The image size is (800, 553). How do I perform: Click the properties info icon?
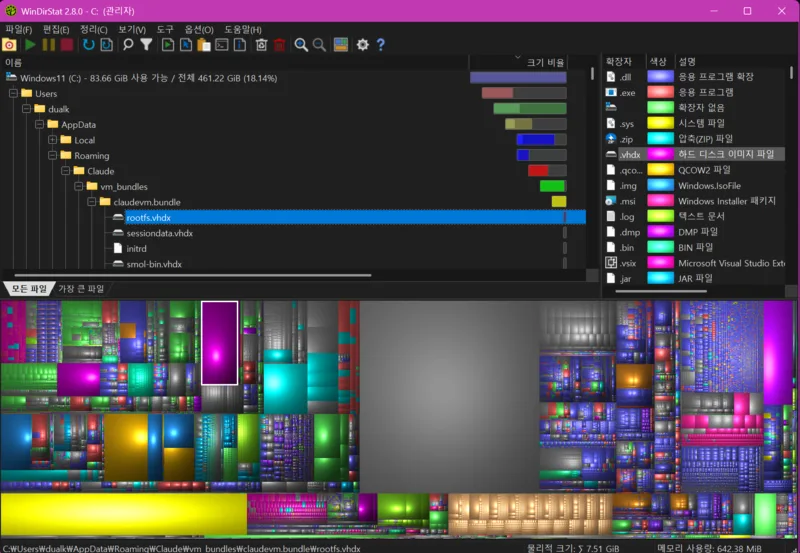click(x=240, y=45)
